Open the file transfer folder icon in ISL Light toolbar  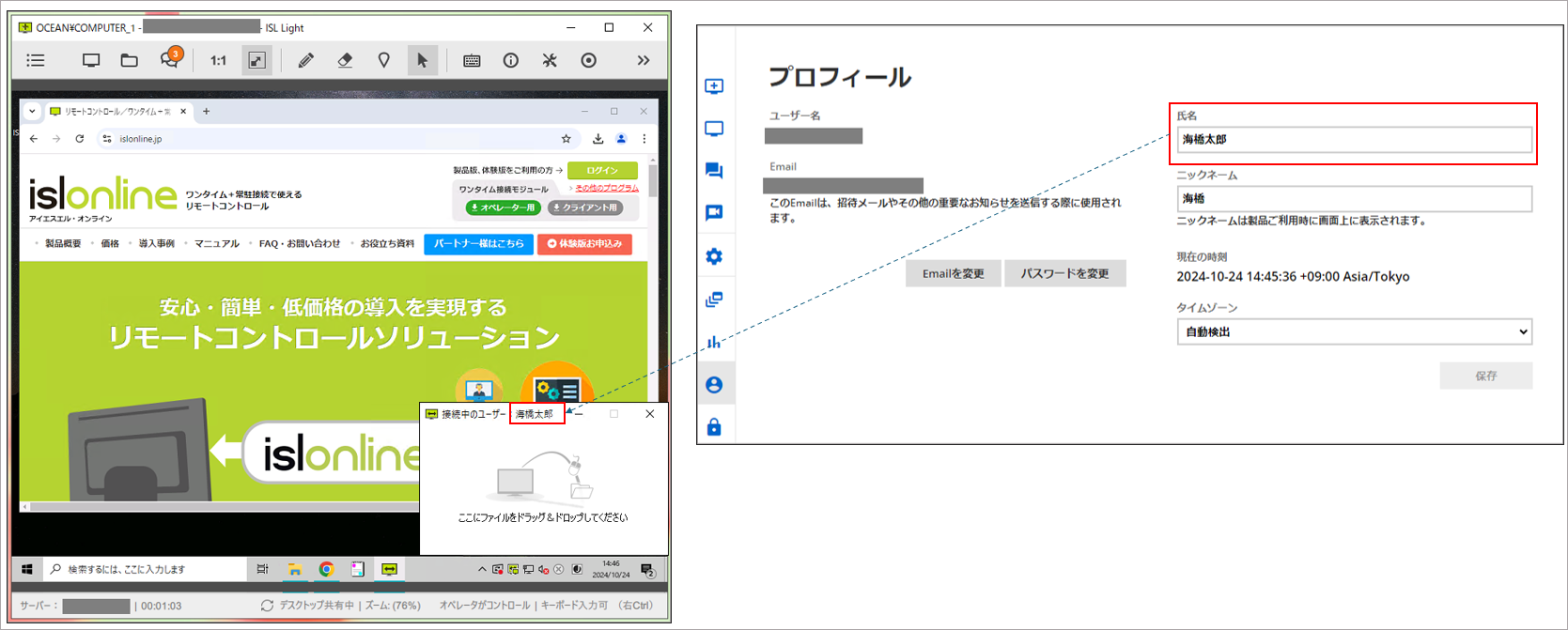[130, 60]
